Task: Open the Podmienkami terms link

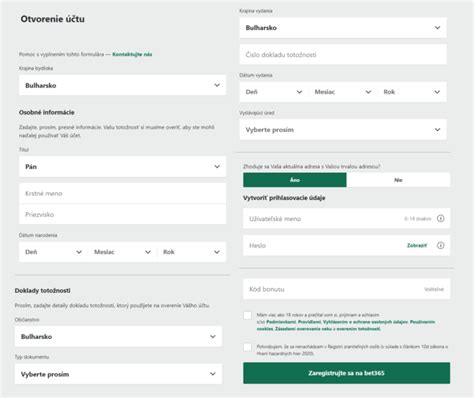Action: [x=281, y=322]
